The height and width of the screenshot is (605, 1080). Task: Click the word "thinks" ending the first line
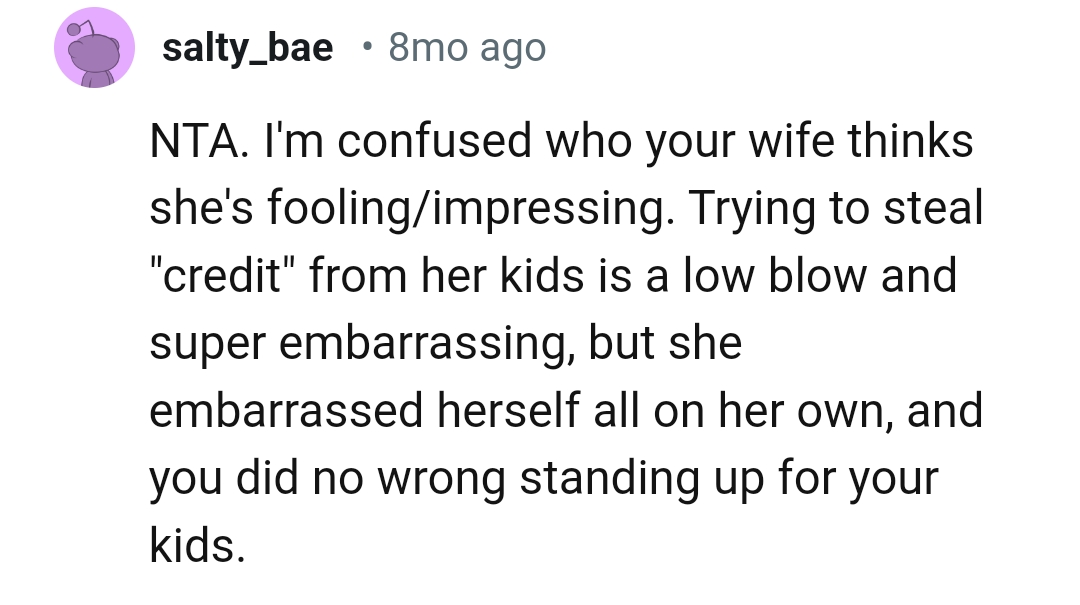(910, 142)
